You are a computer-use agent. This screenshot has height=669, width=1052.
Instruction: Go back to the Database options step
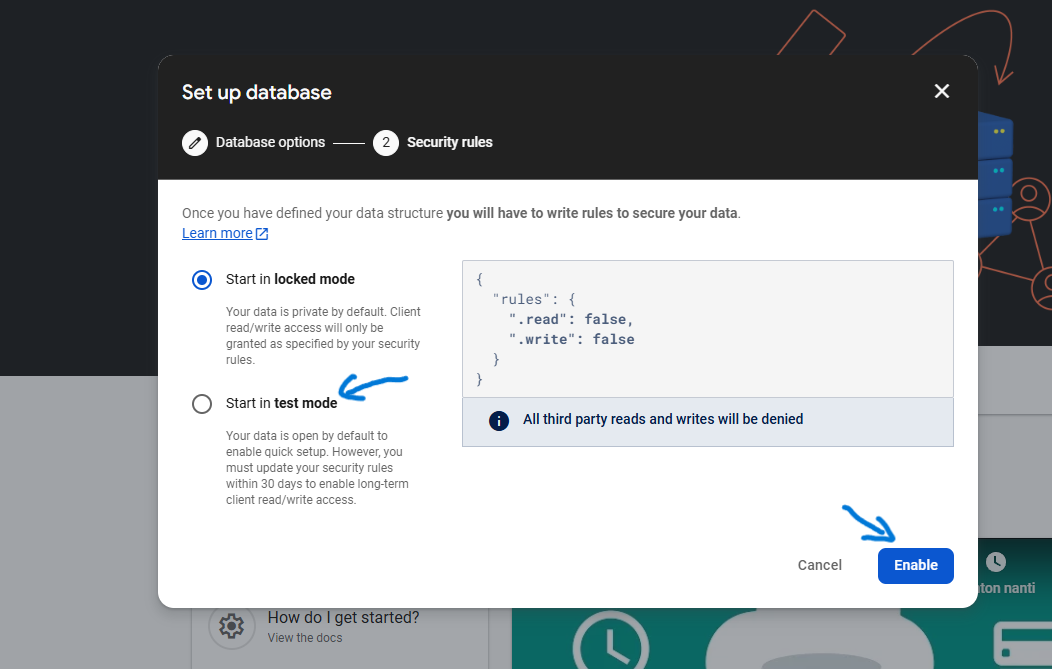tap(270, 142)
